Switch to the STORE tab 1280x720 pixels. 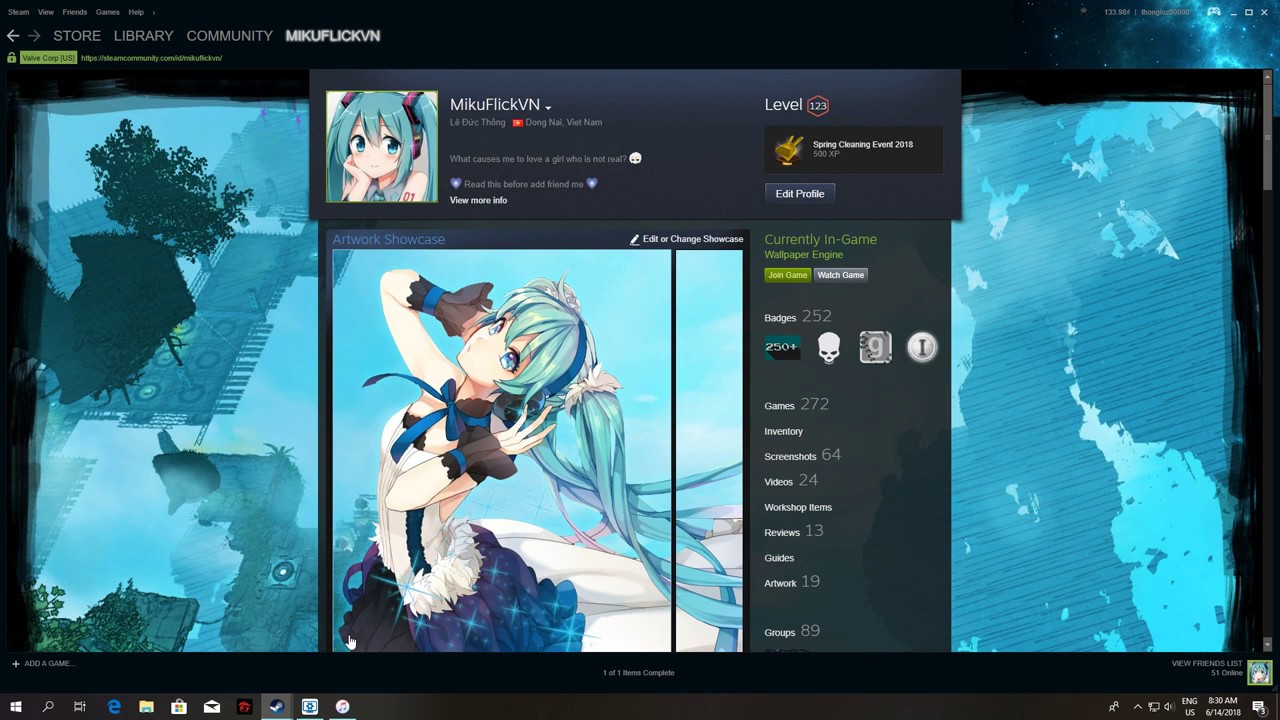tap(77, 36)
